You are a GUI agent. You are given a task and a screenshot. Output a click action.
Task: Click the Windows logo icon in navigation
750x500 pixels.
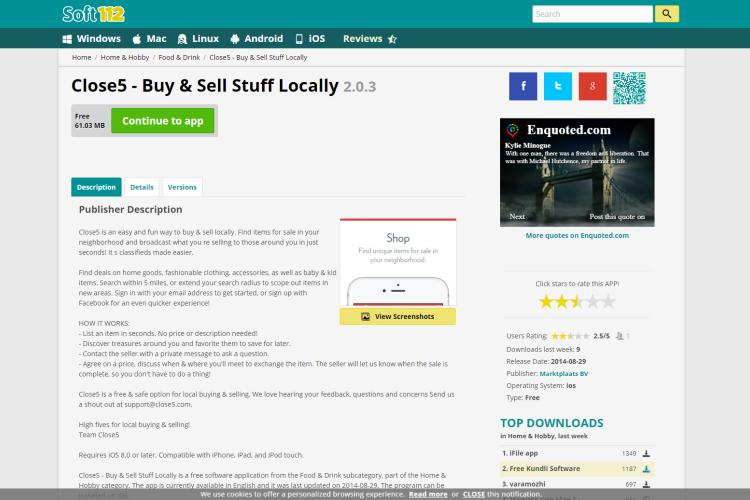coord(67,39)
